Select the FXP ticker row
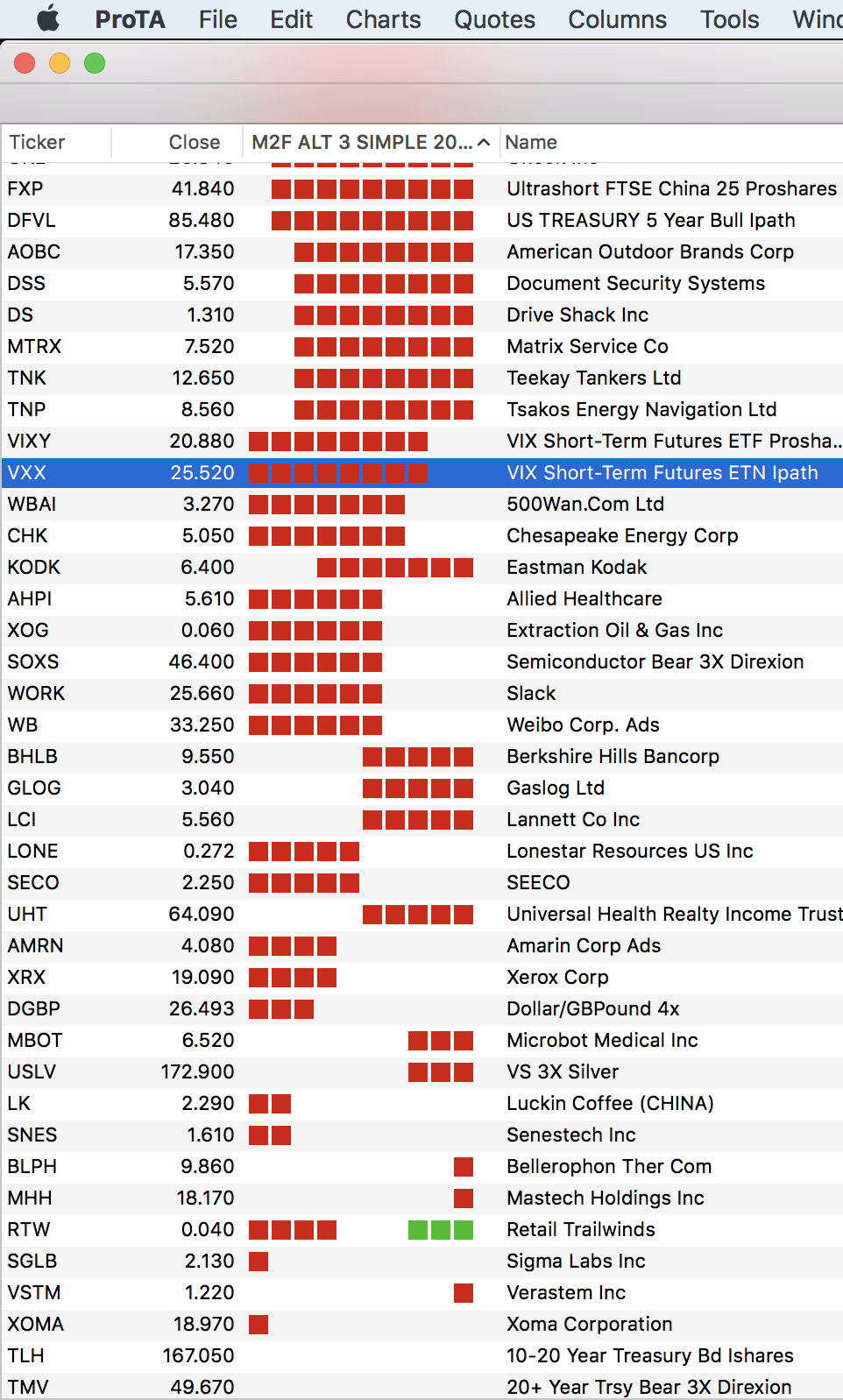The image size is (843, 1400). point(421,188)
